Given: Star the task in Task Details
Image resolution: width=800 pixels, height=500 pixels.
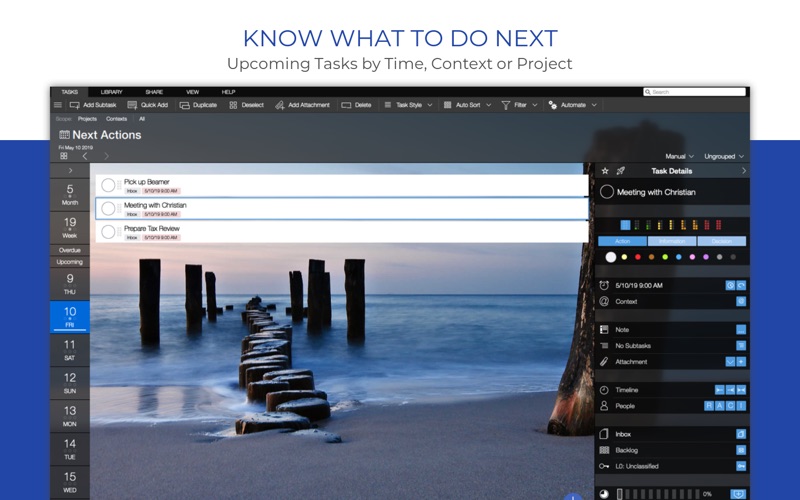Looking at the screenshot, I should tap(605, 171).
